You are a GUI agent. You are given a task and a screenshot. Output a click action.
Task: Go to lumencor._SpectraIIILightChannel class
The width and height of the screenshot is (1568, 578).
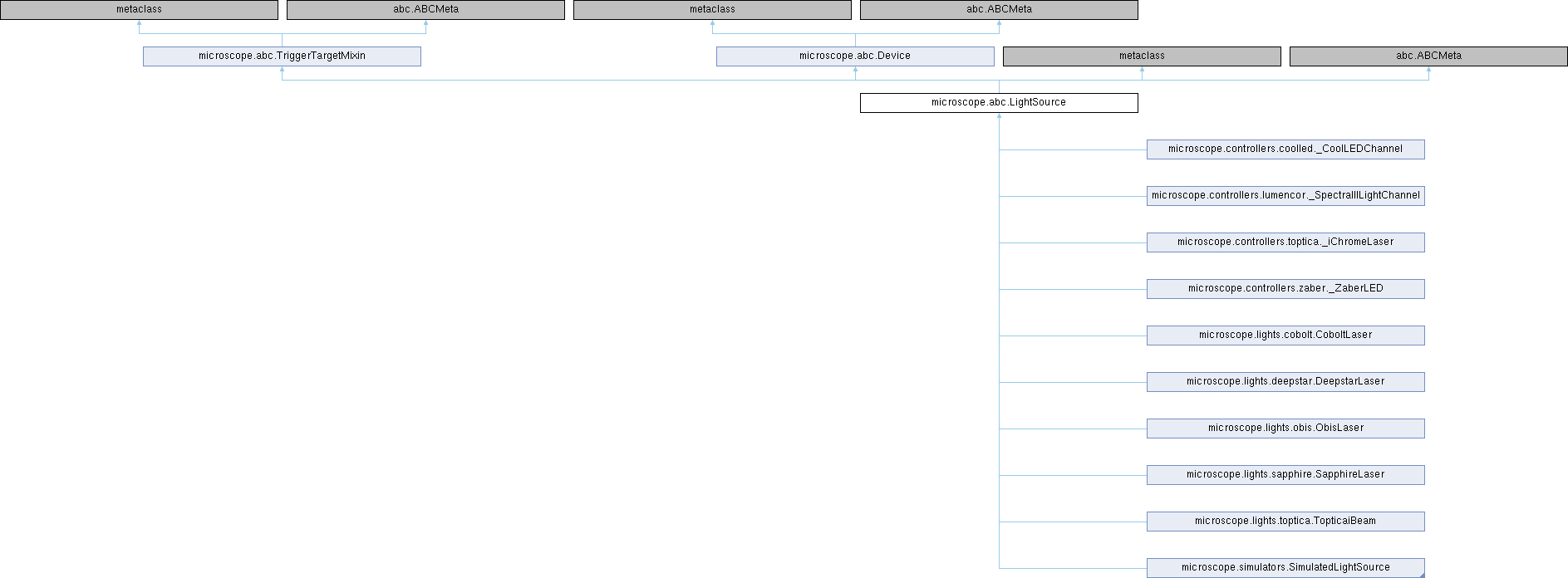[1285, 196]
